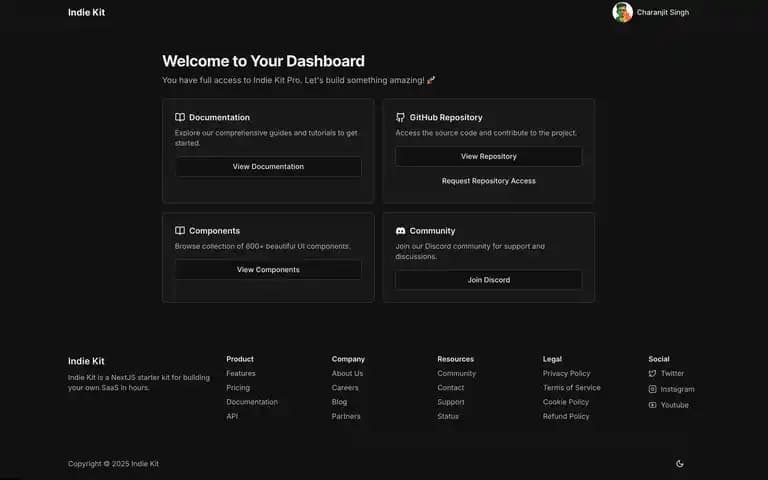The width and height of the screenshot is (768, 480).
Task: Open Refund Policy link
Action: coord(566,416)
